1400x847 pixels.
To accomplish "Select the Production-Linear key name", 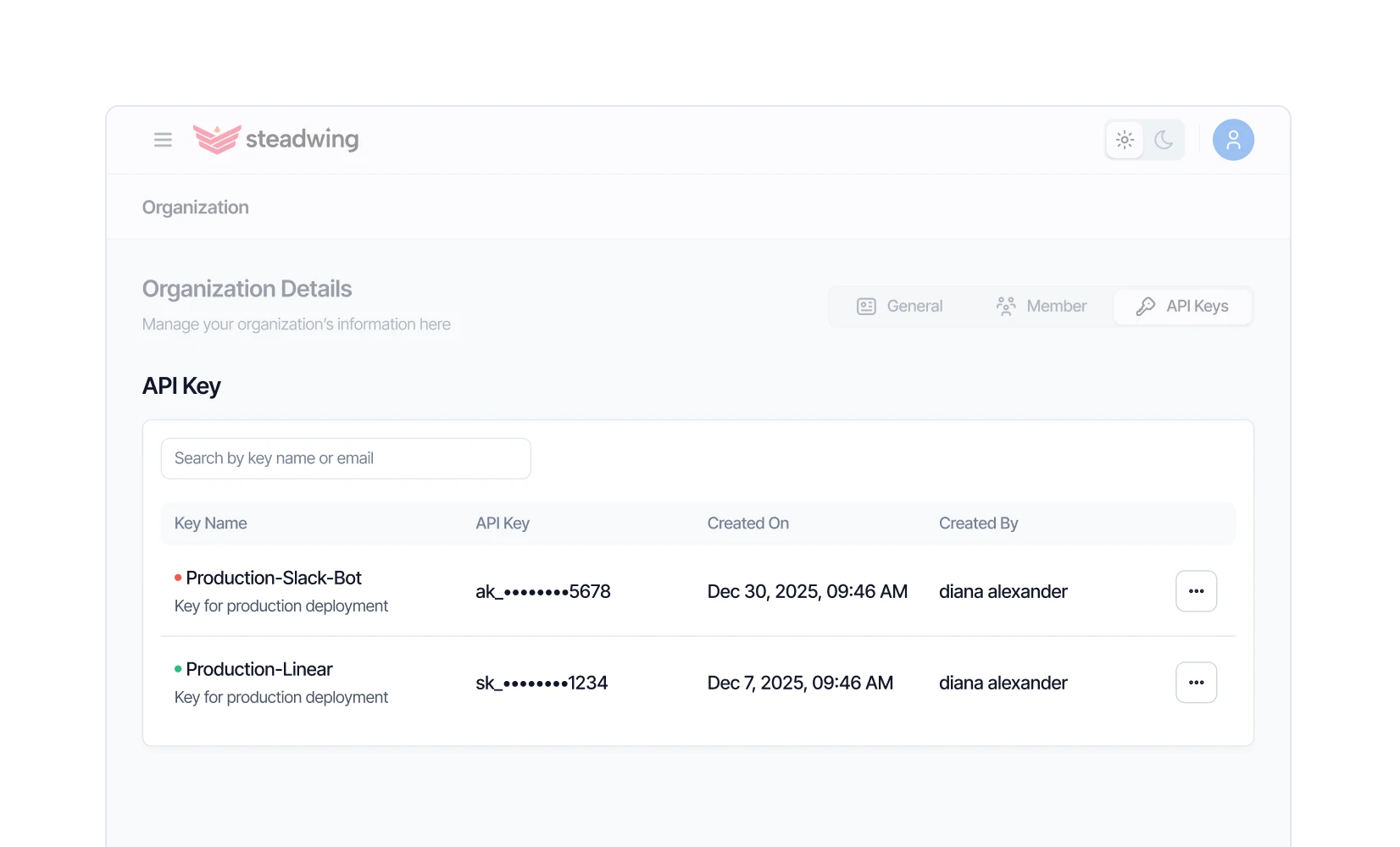I will (259, 669).
